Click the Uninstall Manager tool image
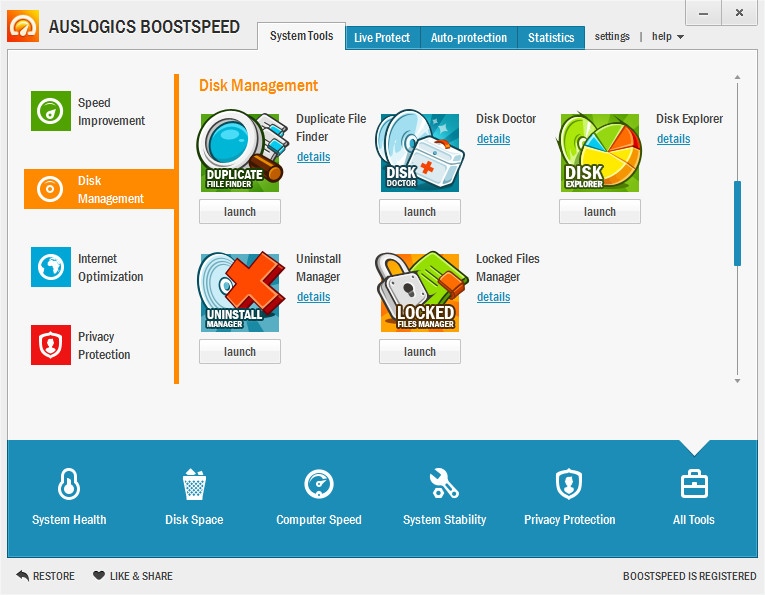The height and width of the screenshot is (595, 765). tap(241, 292)
